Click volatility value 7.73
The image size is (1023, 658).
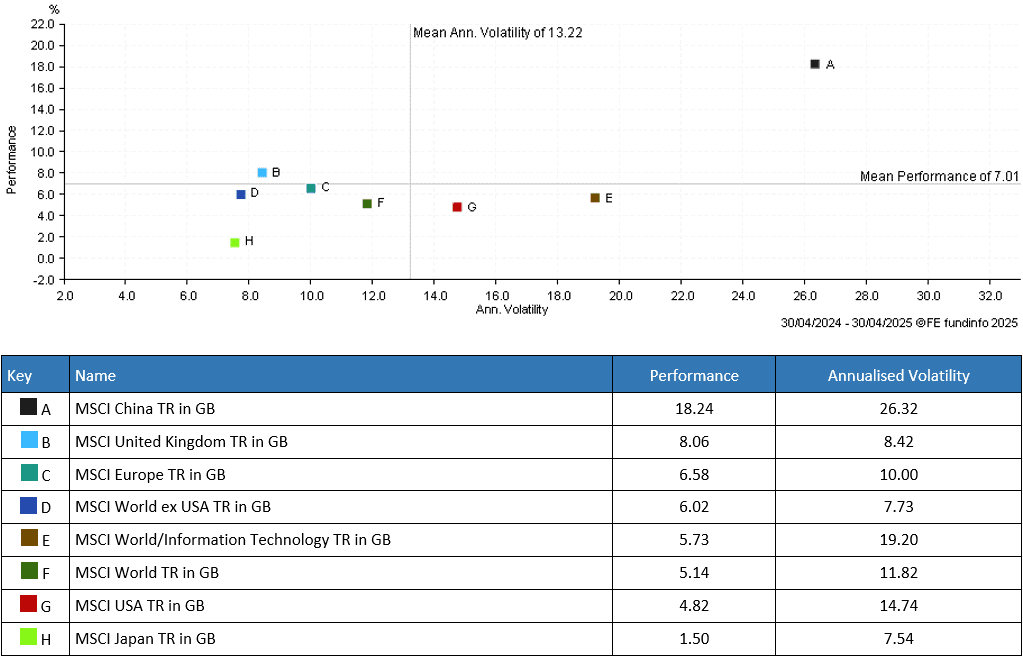click(899, 507)
